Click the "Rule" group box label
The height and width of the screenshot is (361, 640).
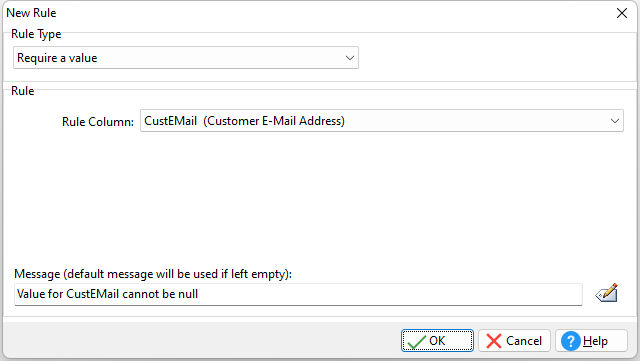[22, 91]
